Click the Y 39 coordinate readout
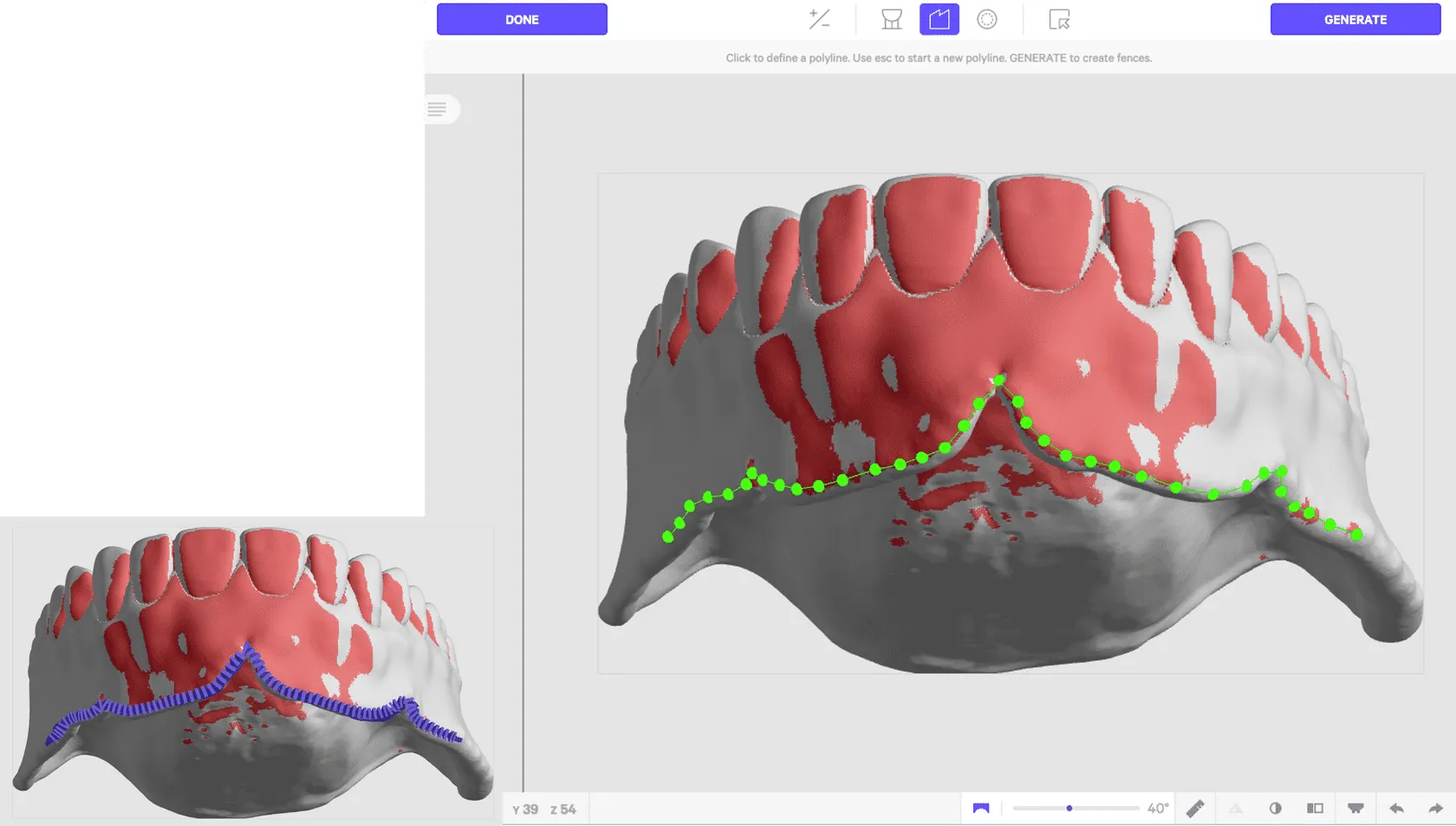This screenshot has height=826, width=1456. tap(525, 809)
